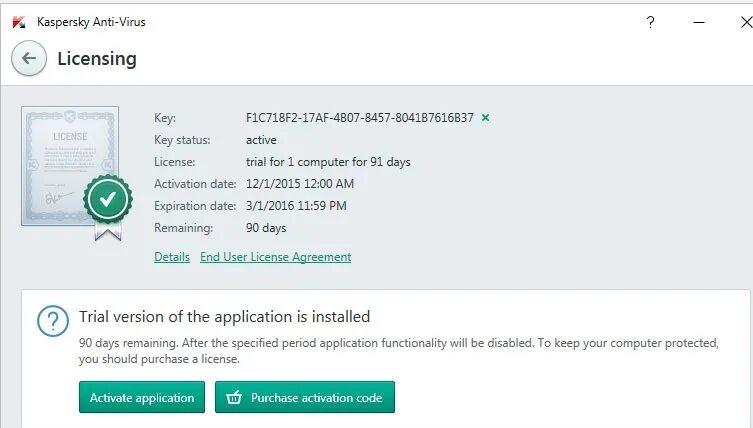The height and width of the screenshot is (428, 753).
Task: Click activation date 12/1/2015 12:00 AM
Action: tap(300, 183)
